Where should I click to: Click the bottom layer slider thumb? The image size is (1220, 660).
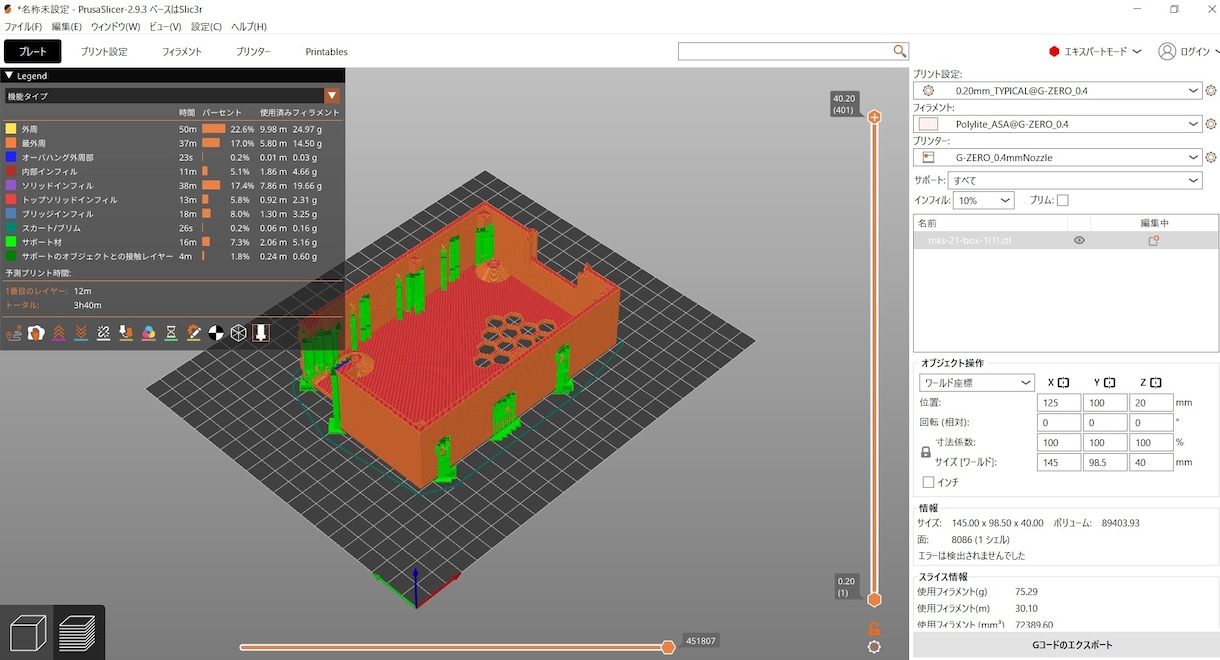tap(874, 600)
